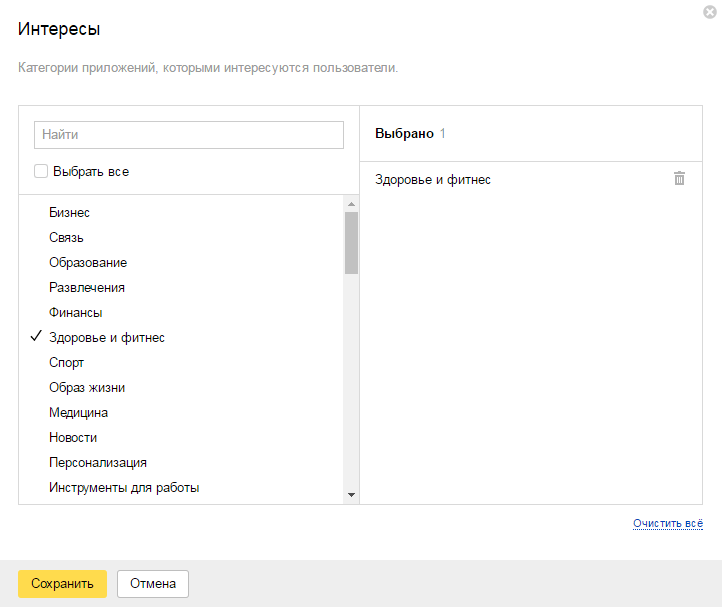
Task: Choose Образ жизни from the list
Action: pos(87,388)
